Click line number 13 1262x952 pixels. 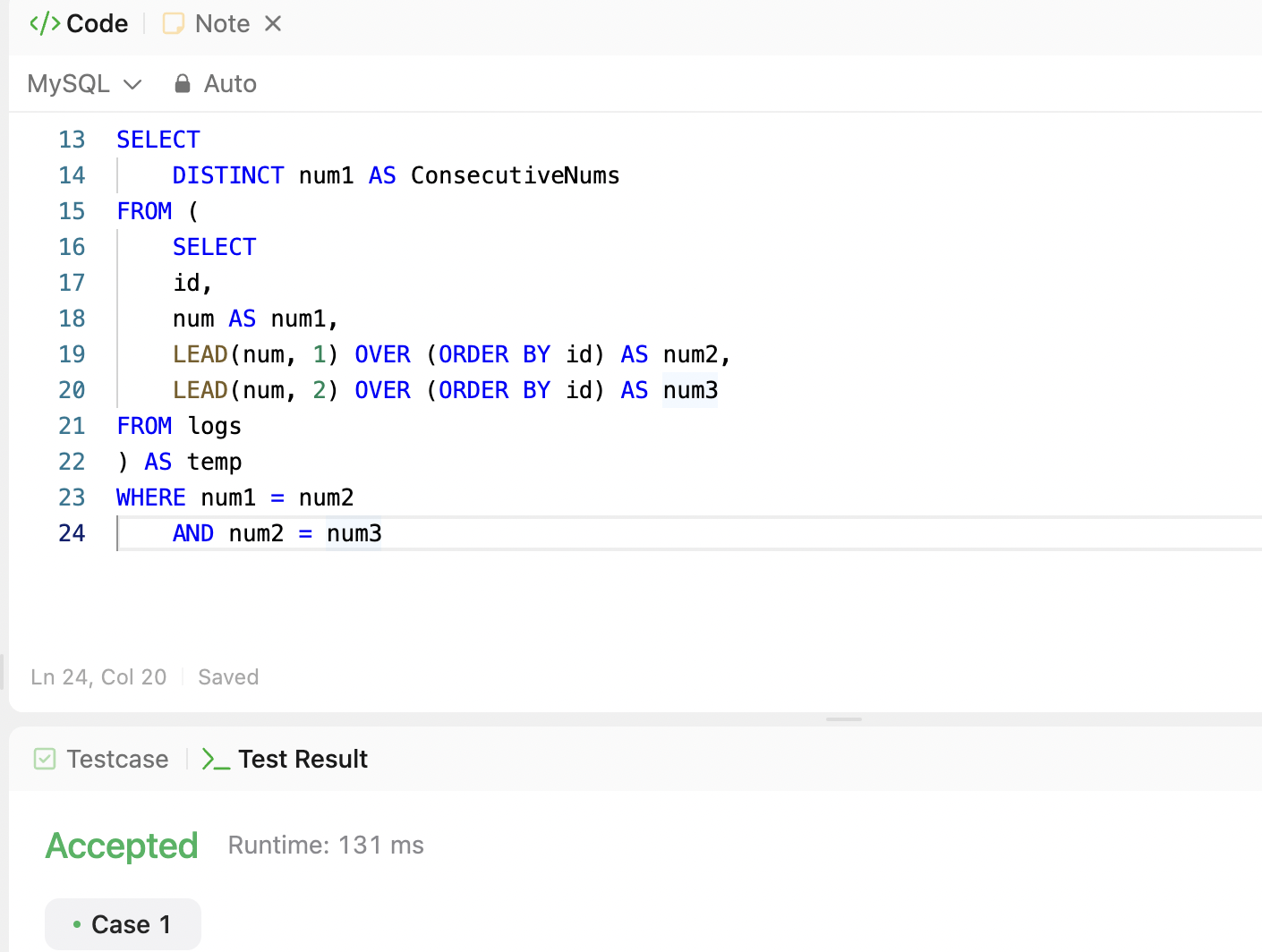(72, 140)
